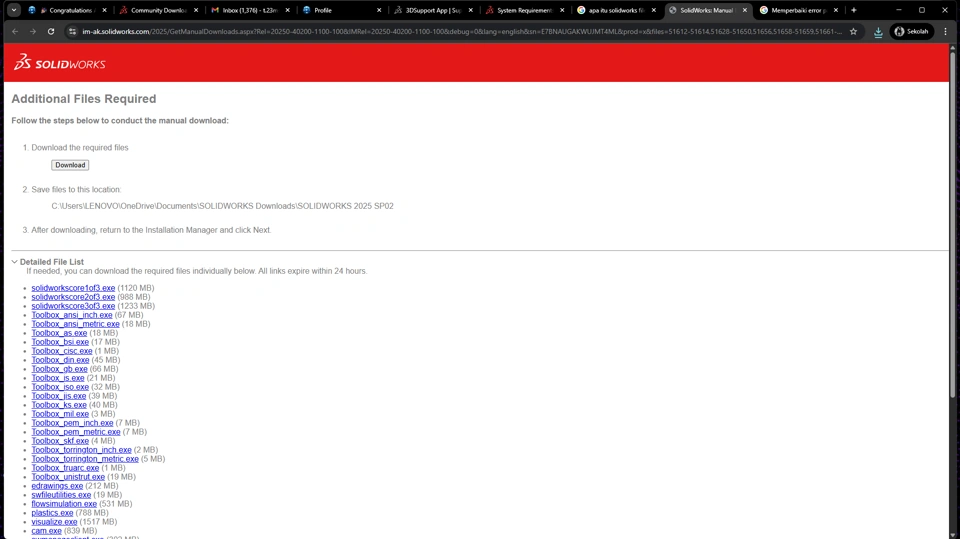Download Toolbox_skf.exe

[60, 441]
